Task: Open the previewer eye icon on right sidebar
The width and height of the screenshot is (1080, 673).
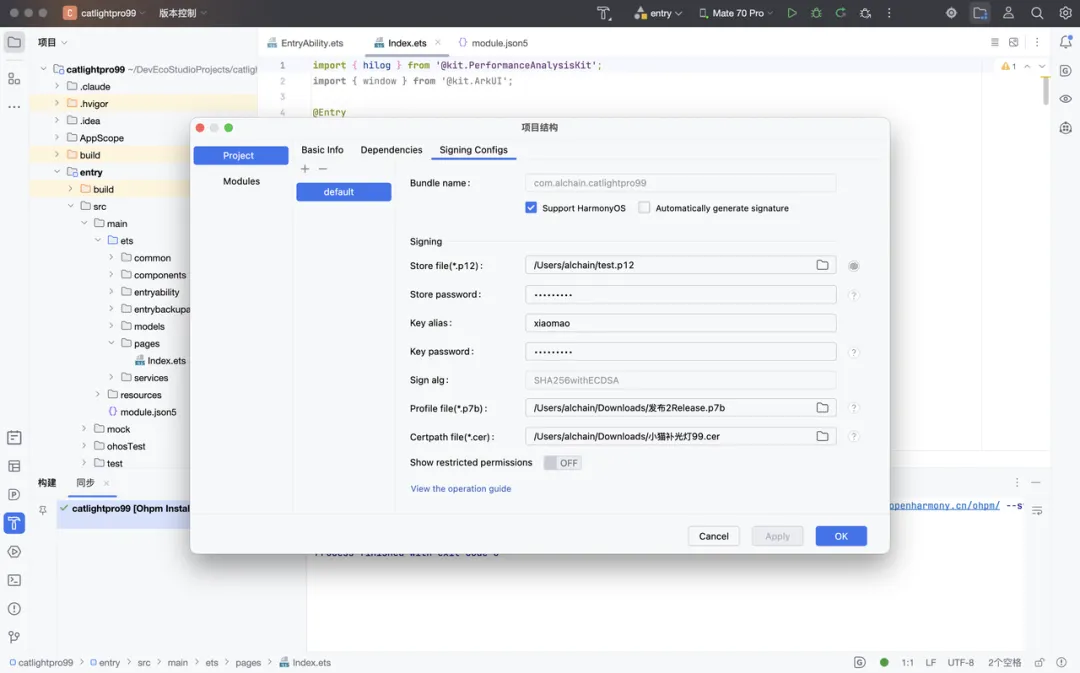Action: [1066, 99]
